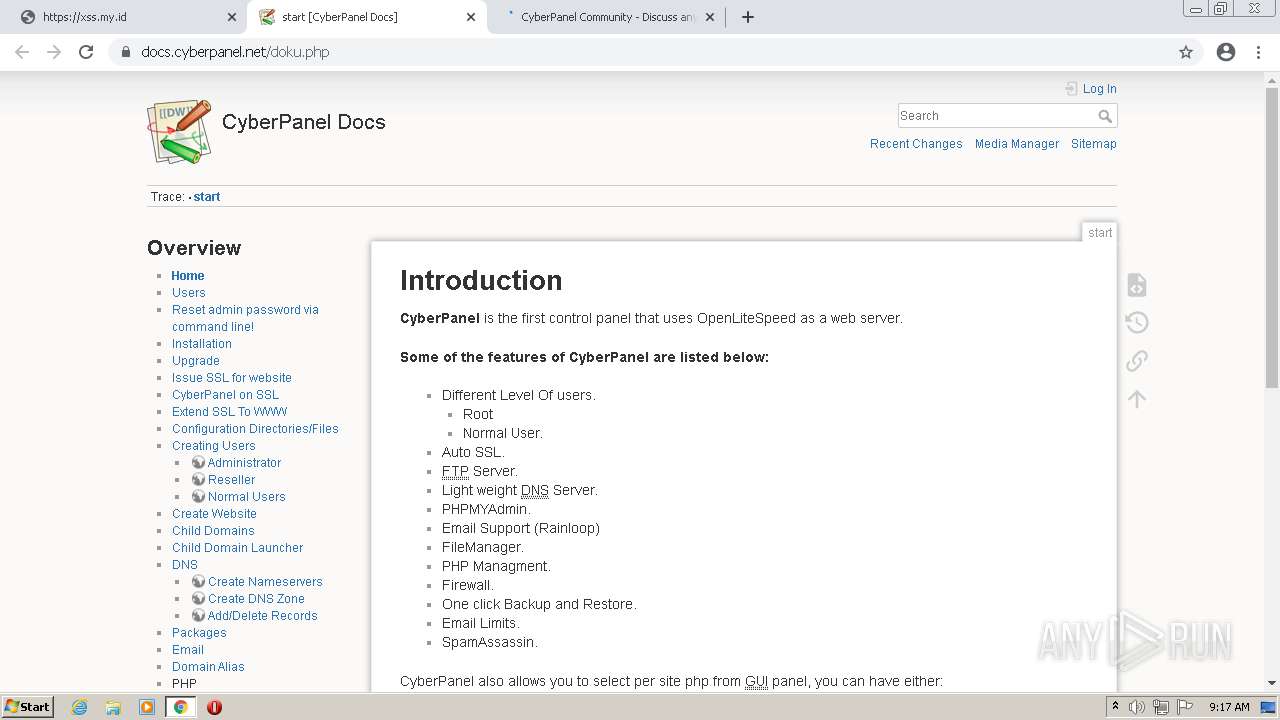Open Reset admin password via command line

click(x=245, y=318)
